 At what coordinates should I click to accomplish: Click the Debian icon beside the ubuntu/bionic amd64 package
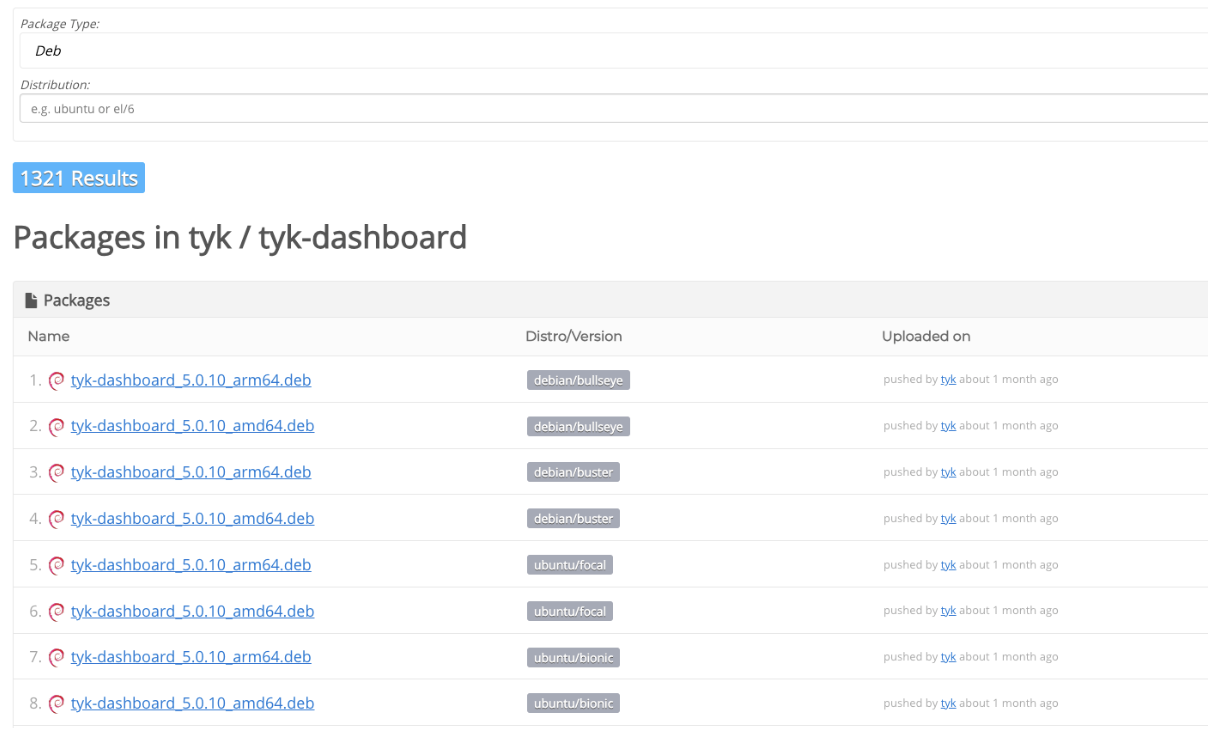56,703
